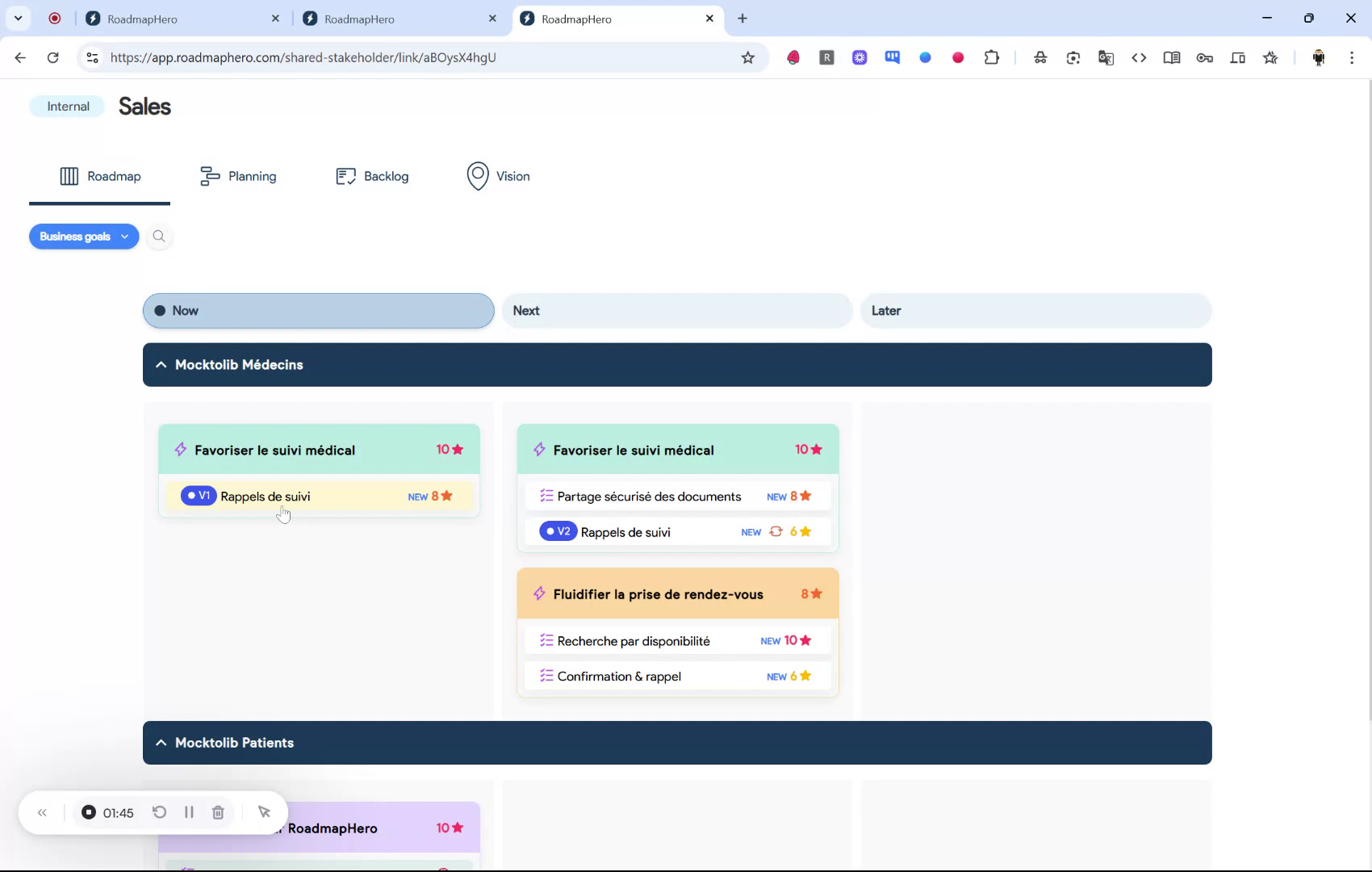Click the iteration icon on V2 Rappels de suivi
Image resolution: width=1372 pixels, height=872 pixels.
[776, 531]
